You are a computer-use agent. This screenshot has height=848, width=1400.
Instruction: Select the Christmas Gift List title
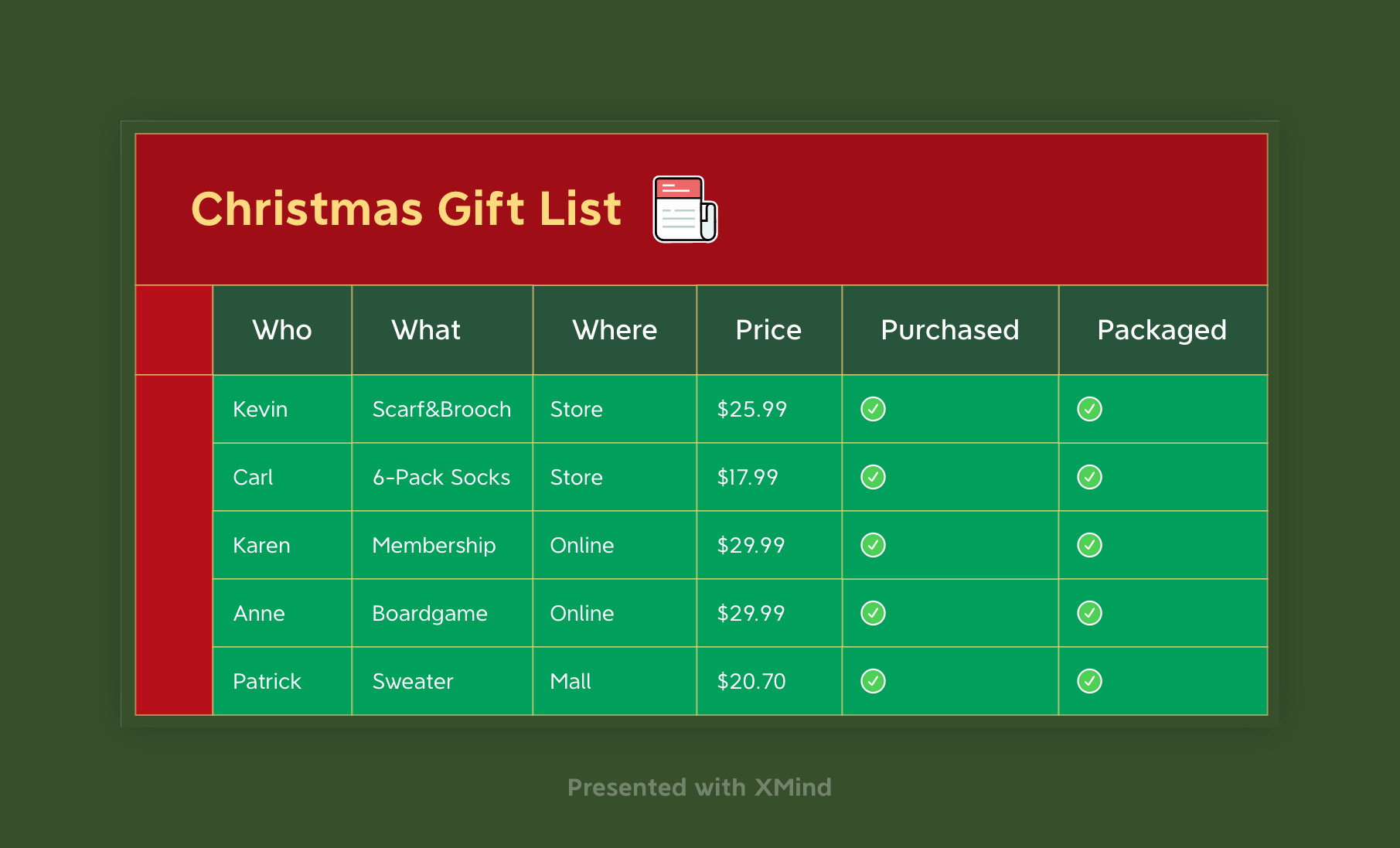point(406,209)
